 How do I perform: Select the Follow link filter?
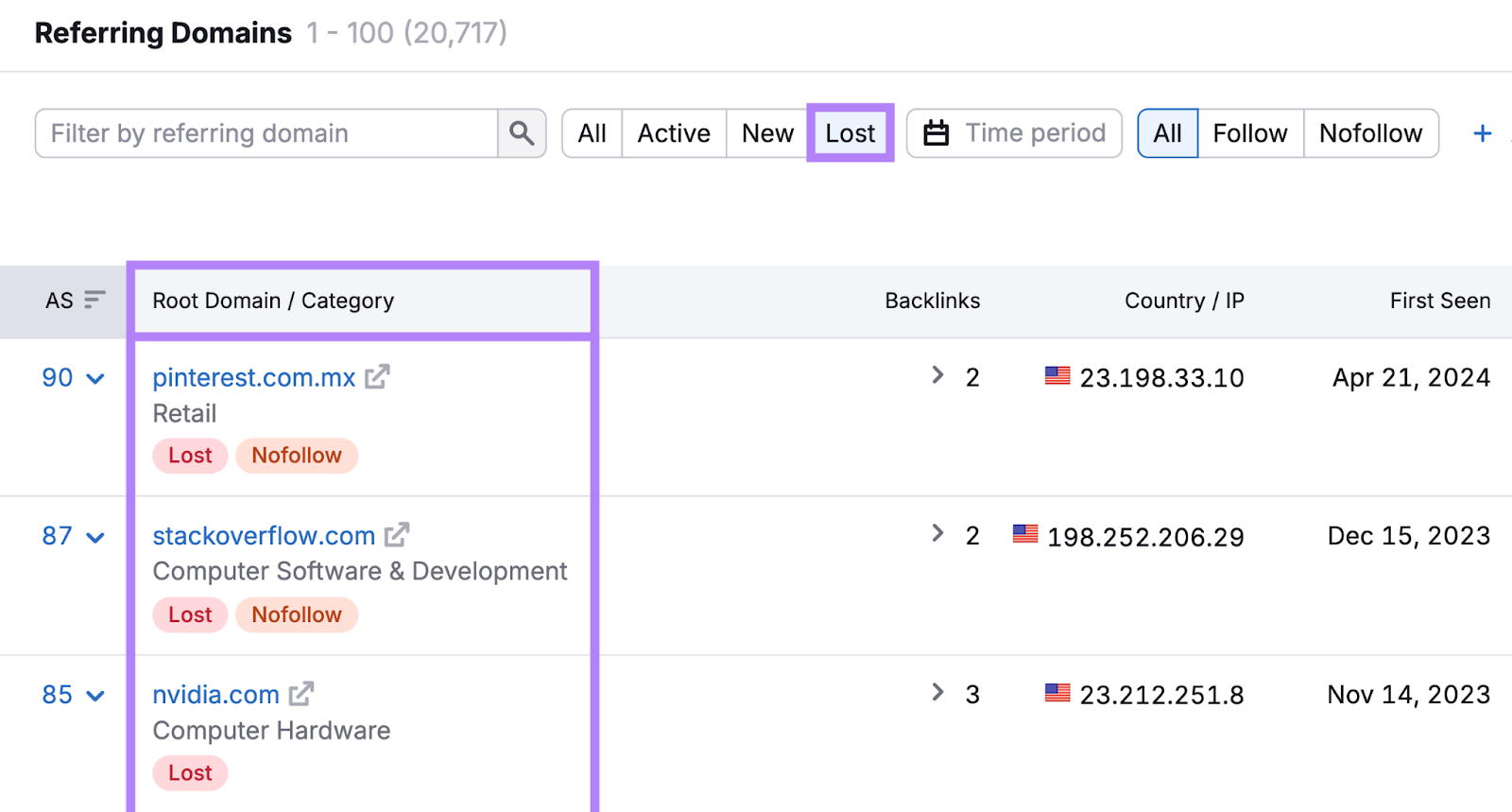(x=1249, y=133)
